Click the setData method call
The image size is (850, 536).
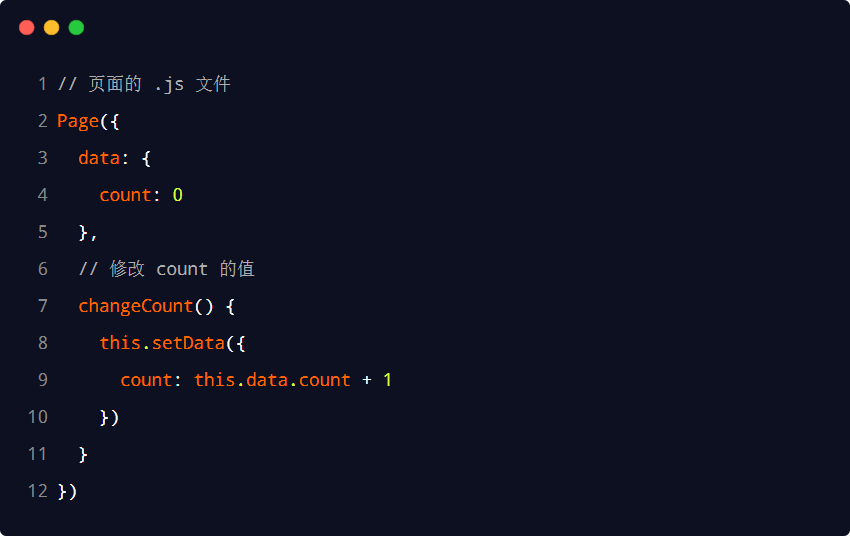[188, 343]
